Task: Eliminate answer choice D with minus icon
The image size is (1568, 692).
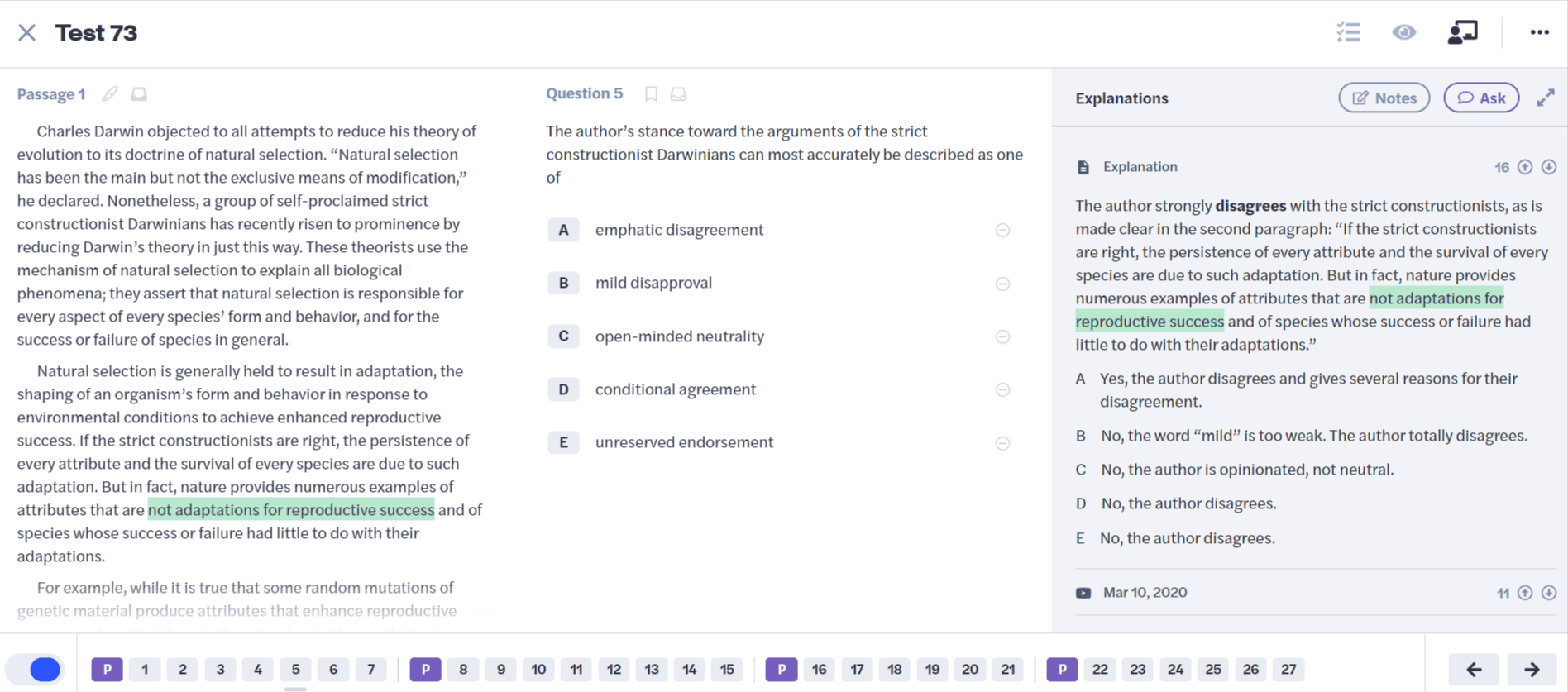Action: coord(1002,389)
